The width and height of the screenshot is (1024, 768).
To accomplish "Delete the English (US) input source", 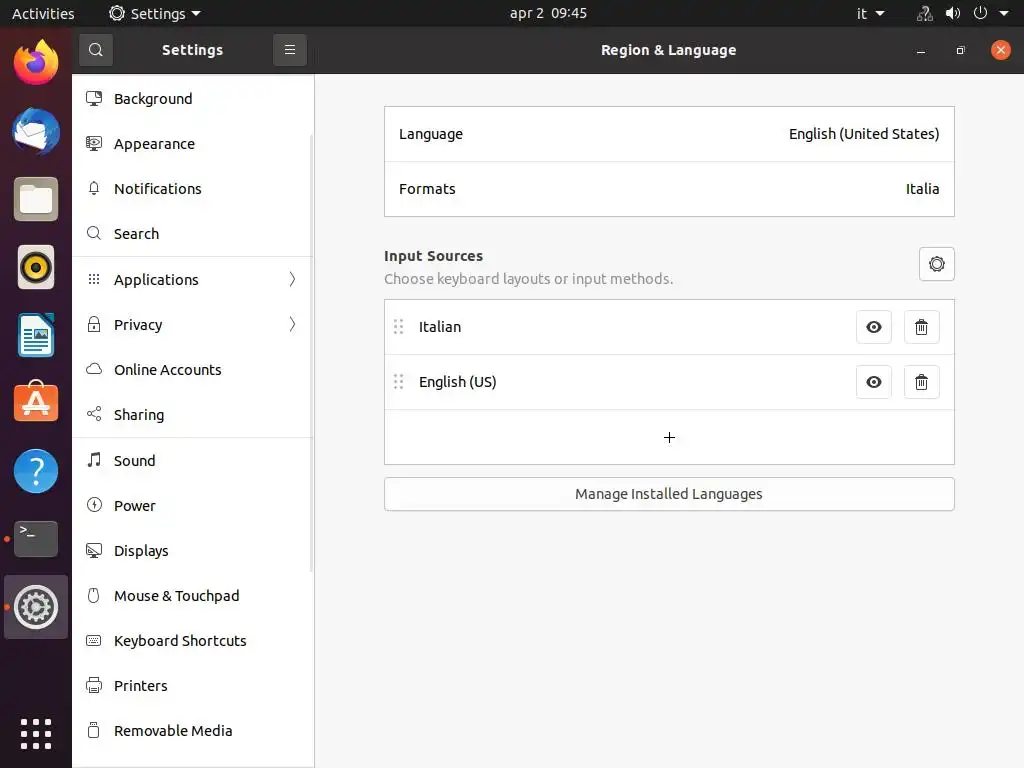I will coord(921,382).
